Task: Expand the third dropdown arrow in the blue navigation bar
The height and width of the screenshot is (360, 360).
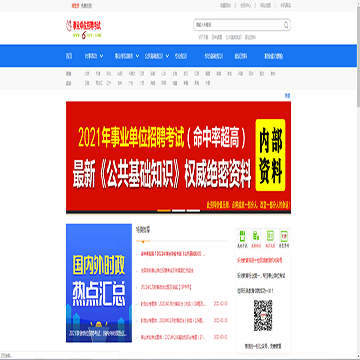Action: click(x=167, y=56)
